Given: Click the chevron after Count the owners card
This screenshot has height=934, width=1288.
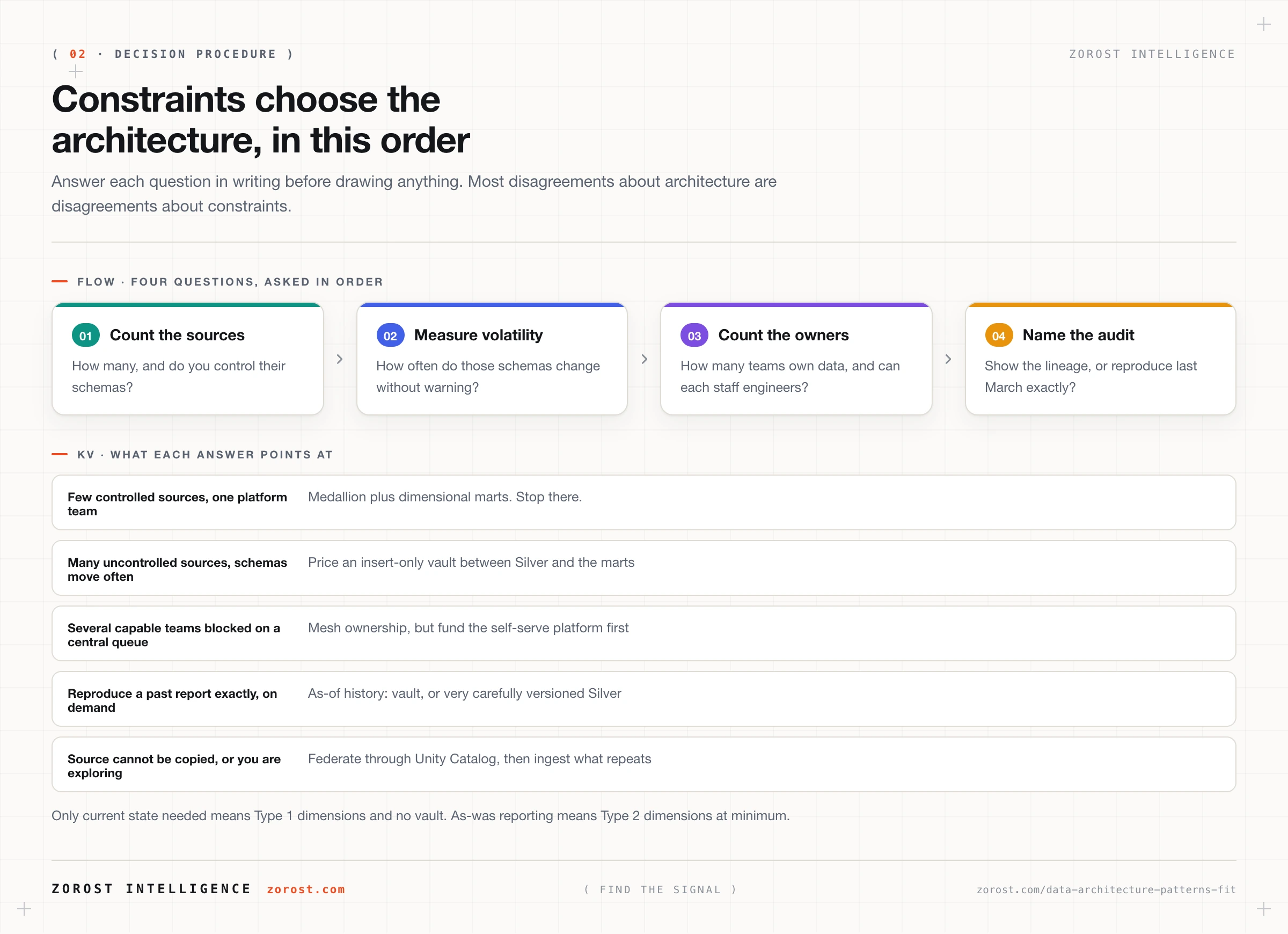Looking at the screenshot, I should (x=948, y=359).
